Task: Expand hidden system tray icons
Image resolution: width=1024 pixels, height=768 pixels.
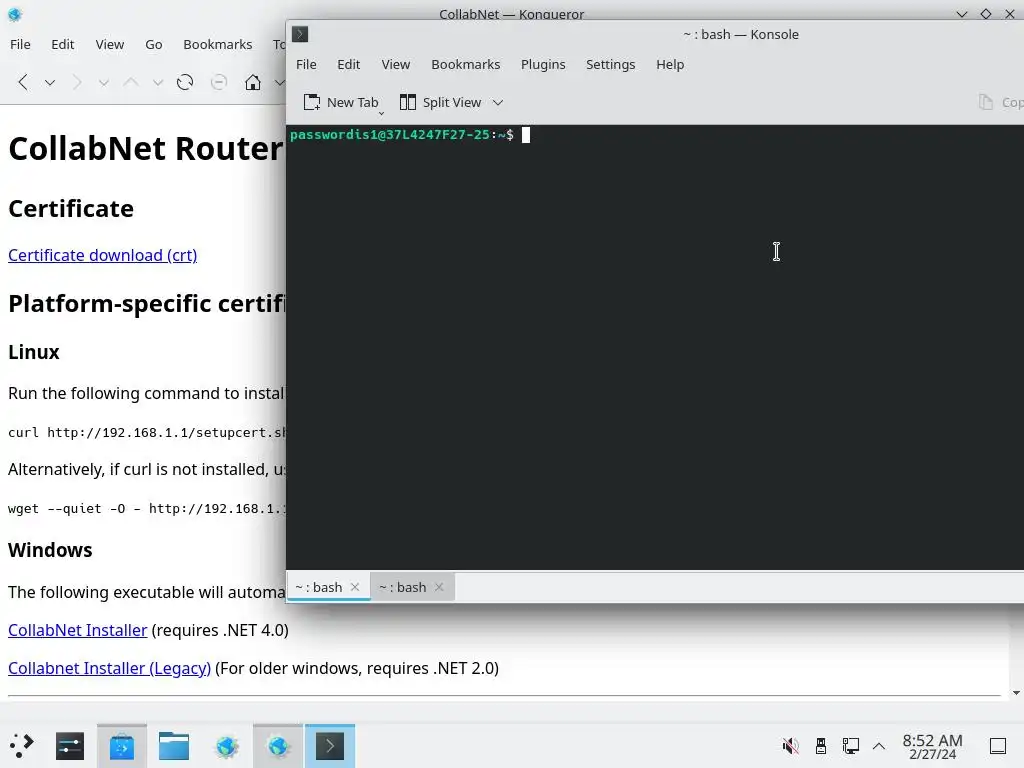Action: point(879,746)
